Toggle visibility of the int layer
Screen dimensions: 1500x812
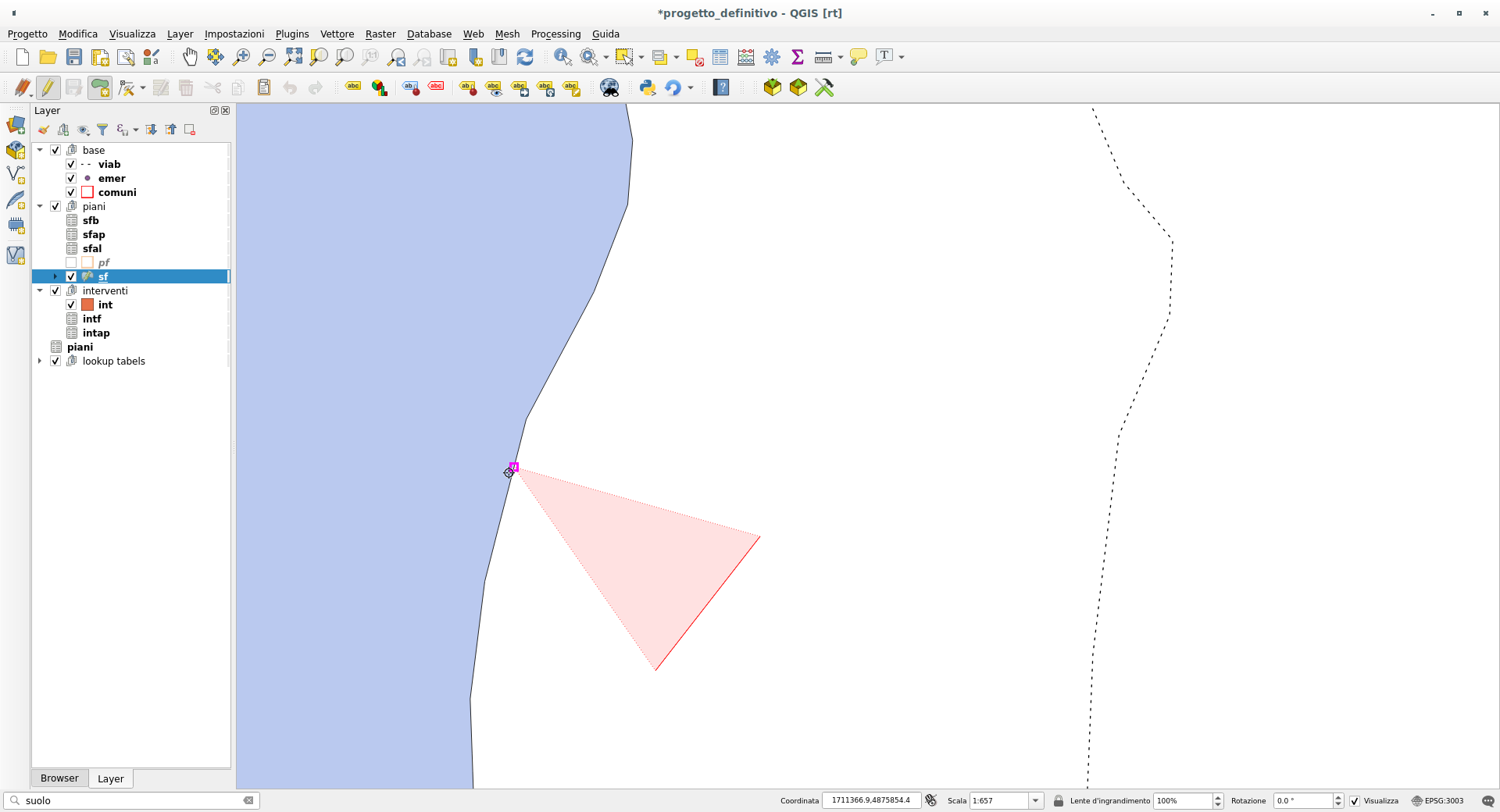coord(71,304)
